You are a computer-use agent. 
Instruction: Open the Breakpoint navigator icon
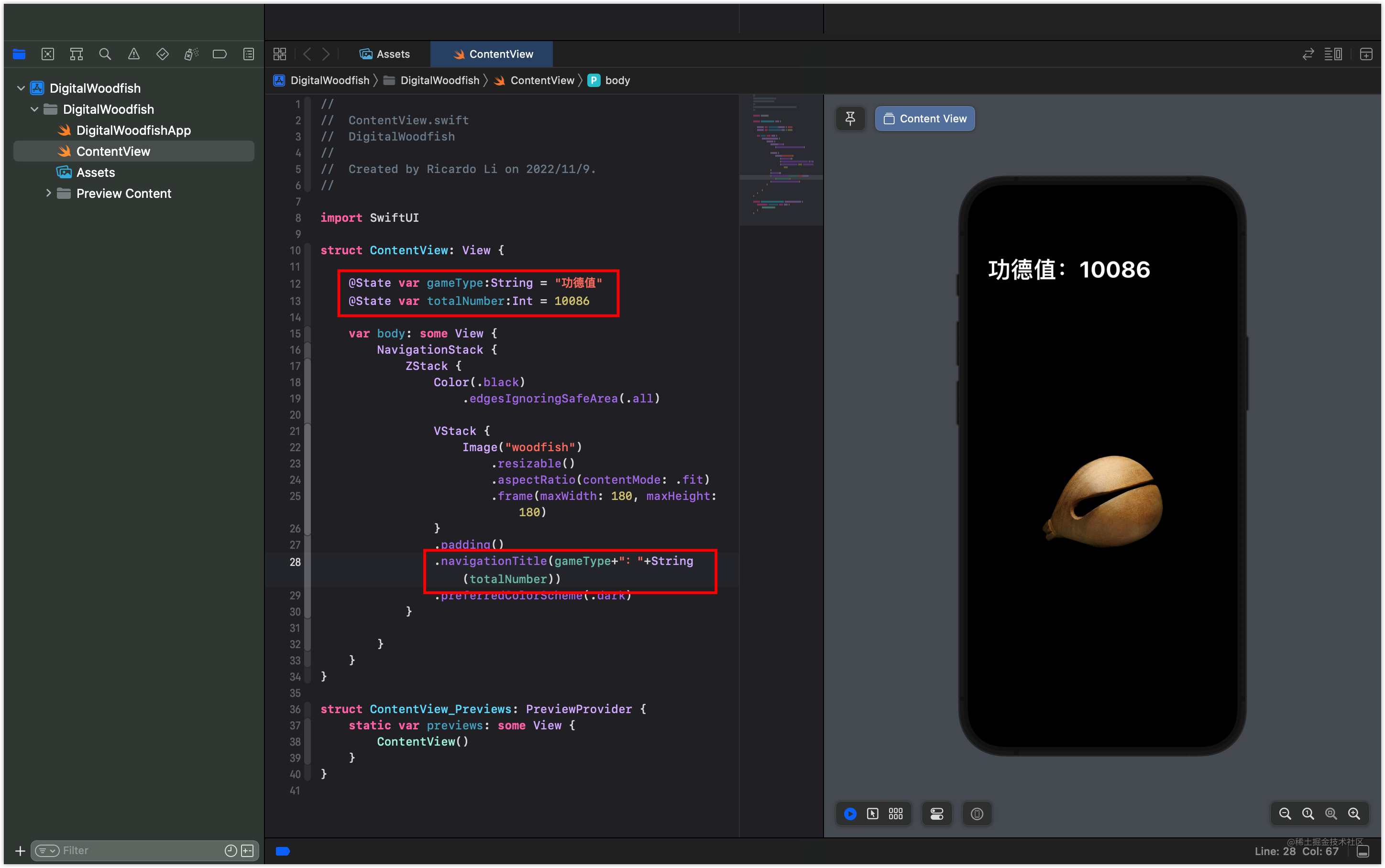tap(220, 54)
